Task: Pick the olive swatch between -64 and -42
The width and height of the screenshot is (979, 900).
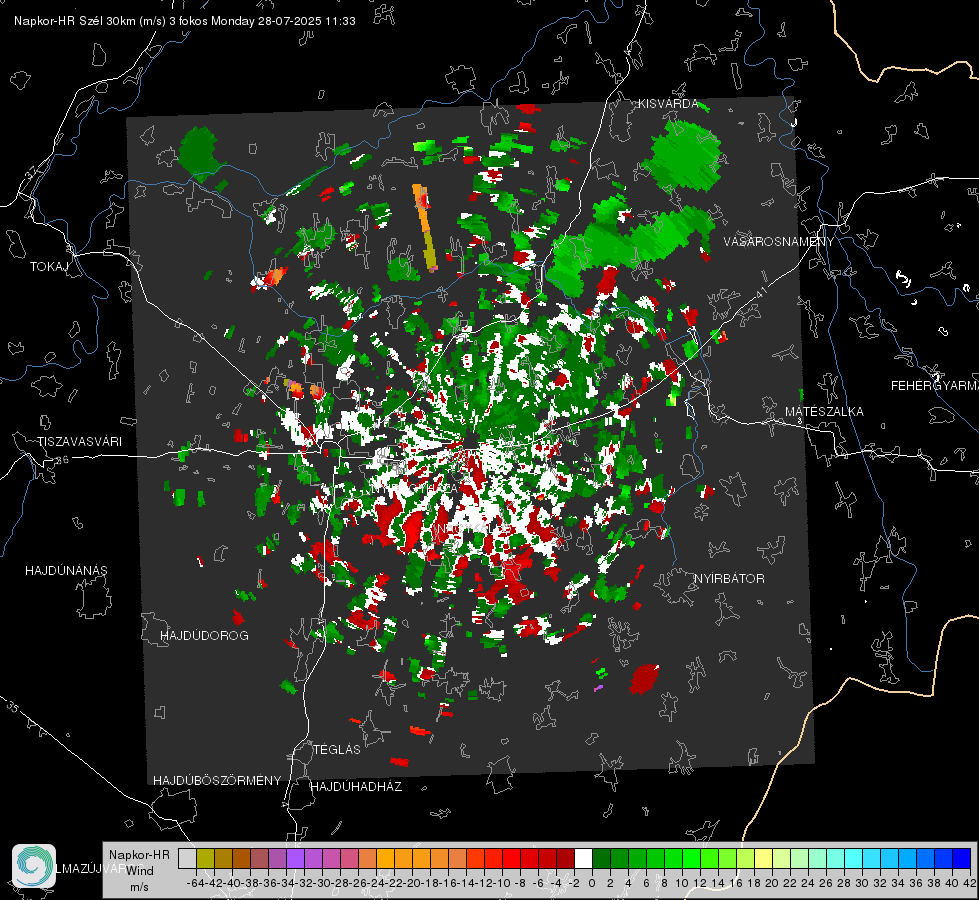Action: click(205, 858)
